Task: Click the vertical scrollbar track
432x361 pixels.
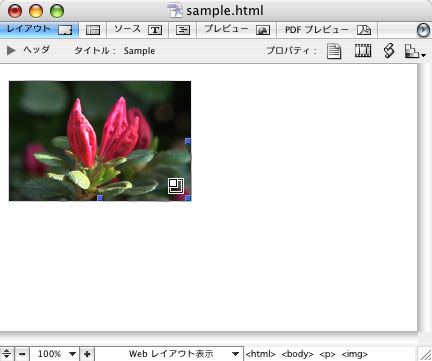Action: point(425,197)
